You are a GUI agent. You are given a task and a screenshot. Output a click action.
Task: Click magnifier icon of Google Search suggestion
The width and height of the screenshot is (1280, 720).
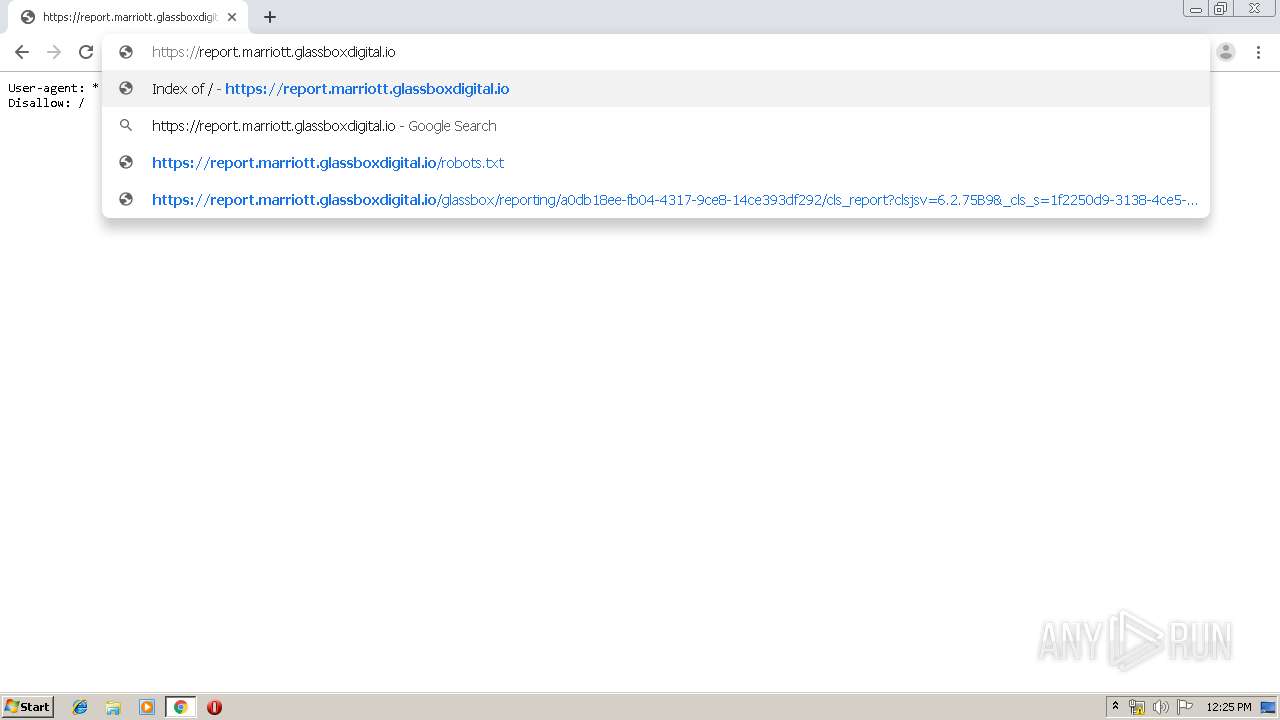(x=126, y=126)
